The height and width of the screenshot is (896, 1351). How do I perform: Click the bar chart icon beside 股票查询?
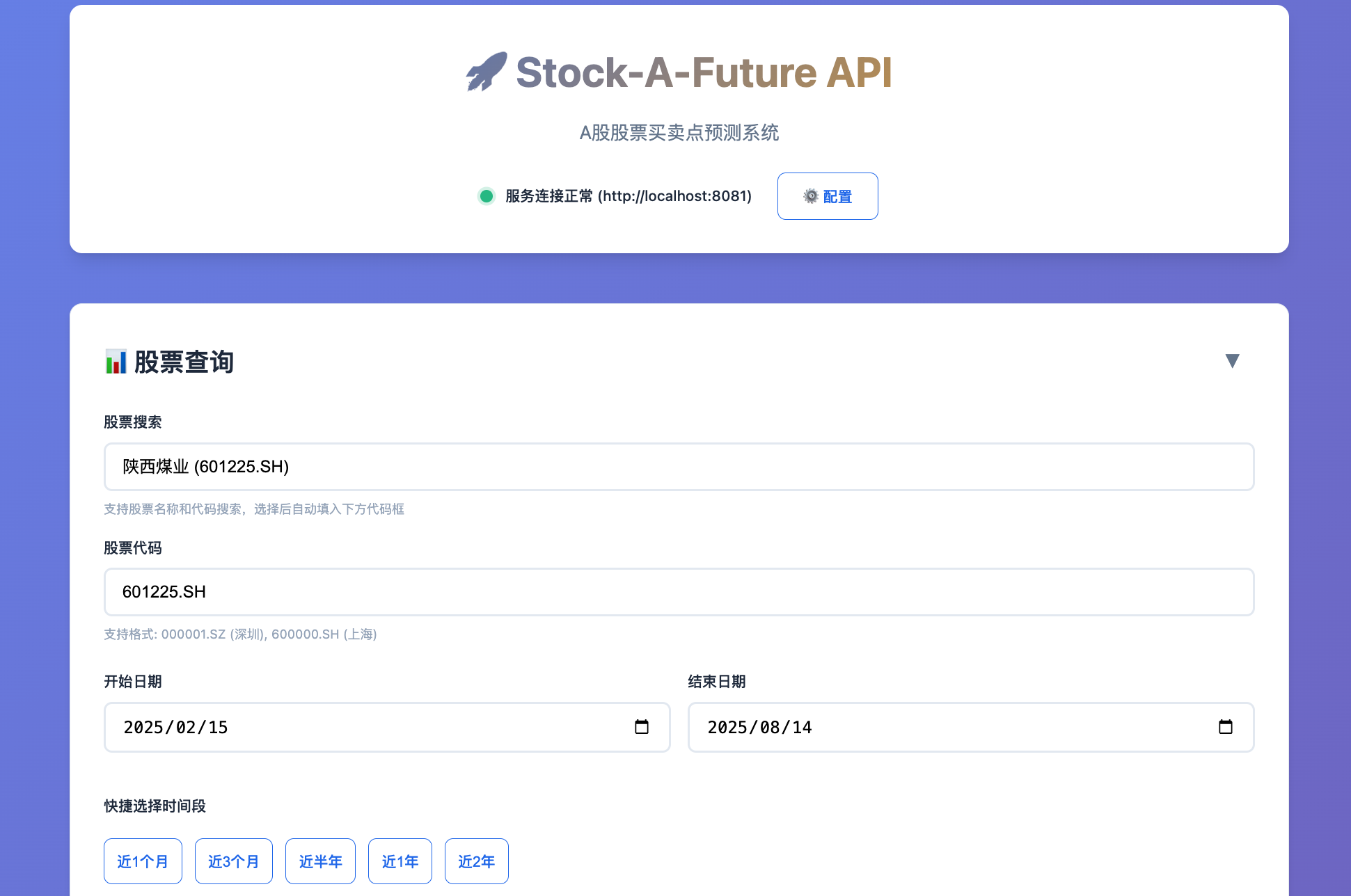click(116, 362)
